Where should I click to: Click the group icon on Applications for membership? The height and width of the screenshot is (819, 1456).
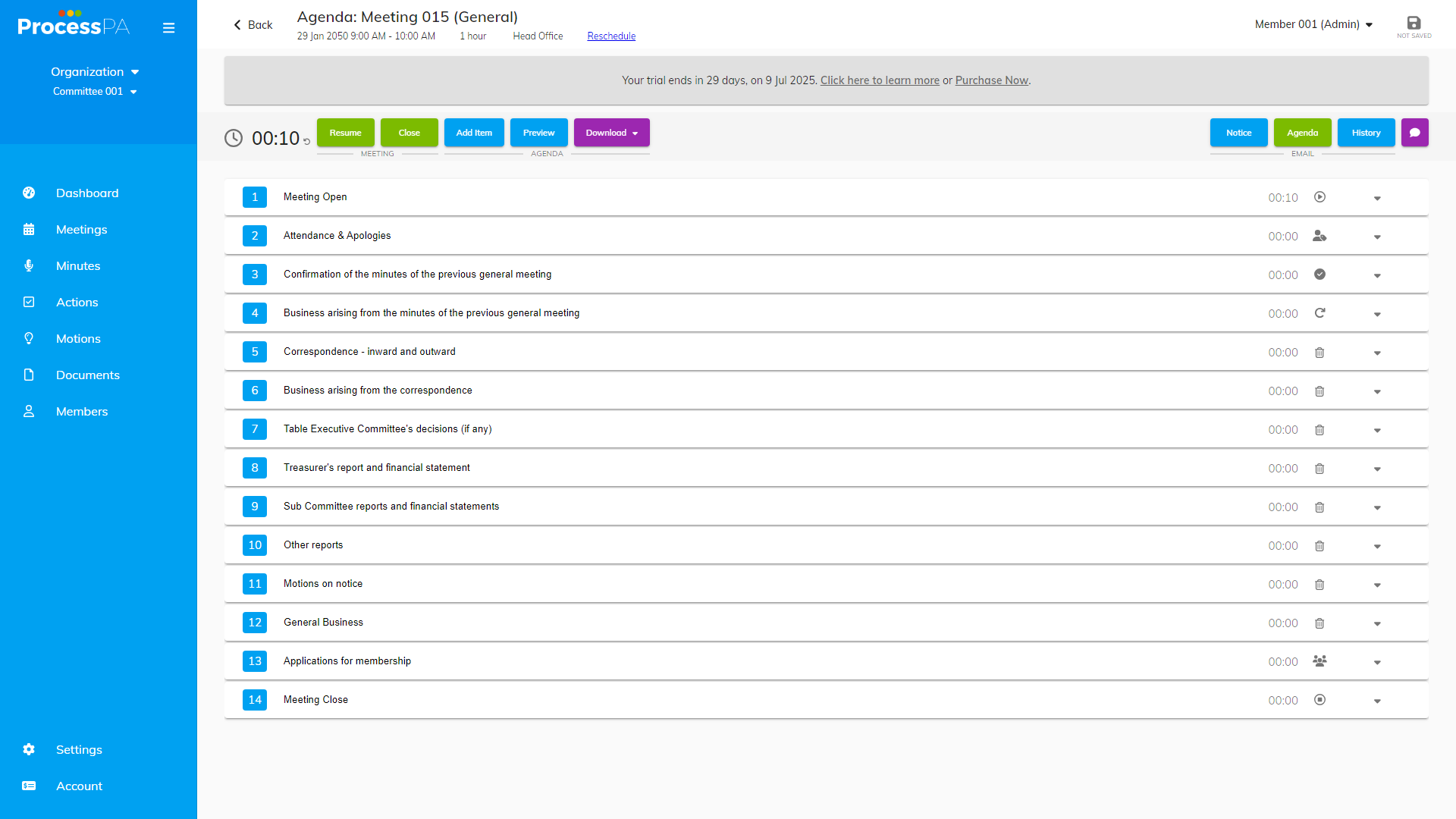tap(1319, 661)
